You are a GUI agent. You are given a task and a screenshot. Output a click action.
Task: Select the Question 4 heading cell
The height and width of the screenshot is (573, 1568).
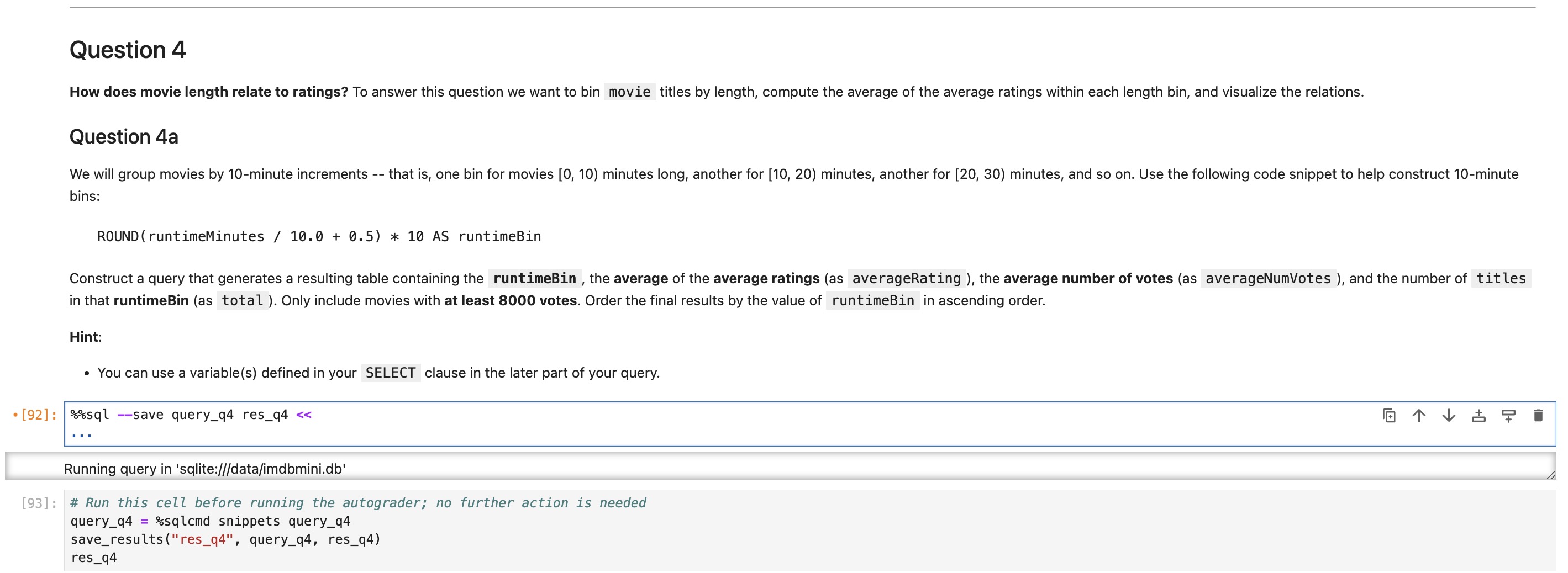127,50
